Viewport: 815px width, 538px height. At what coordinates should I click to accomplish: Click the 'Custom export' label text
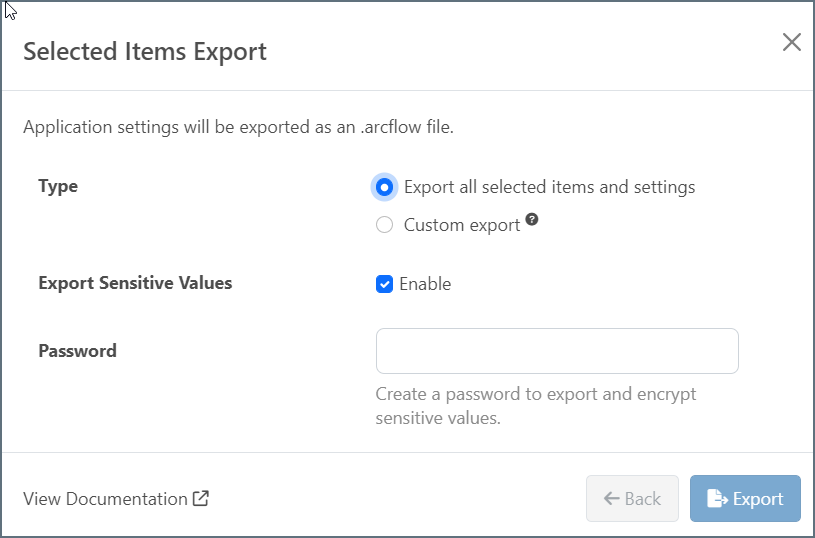click(x=462, y=225)
